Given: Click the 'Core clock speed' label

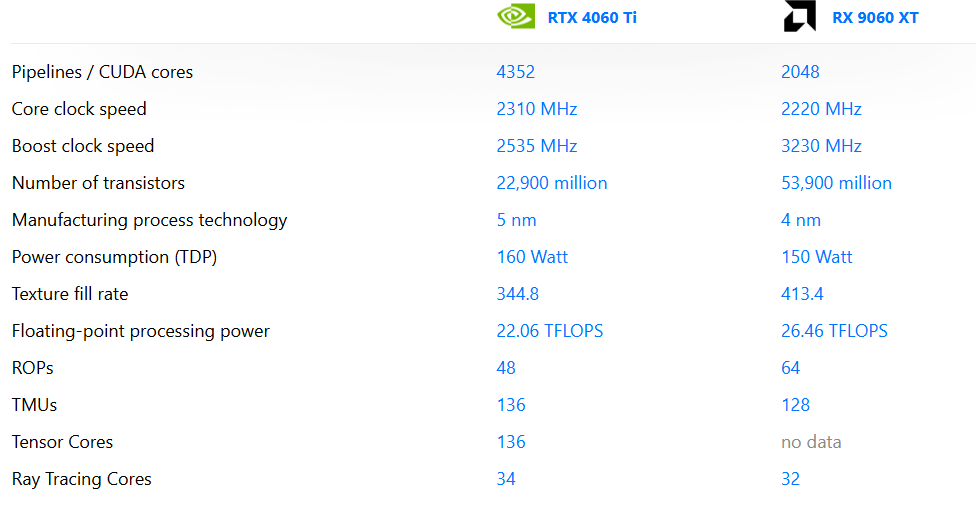Looking at the screenshot, I should coord(79,109).
